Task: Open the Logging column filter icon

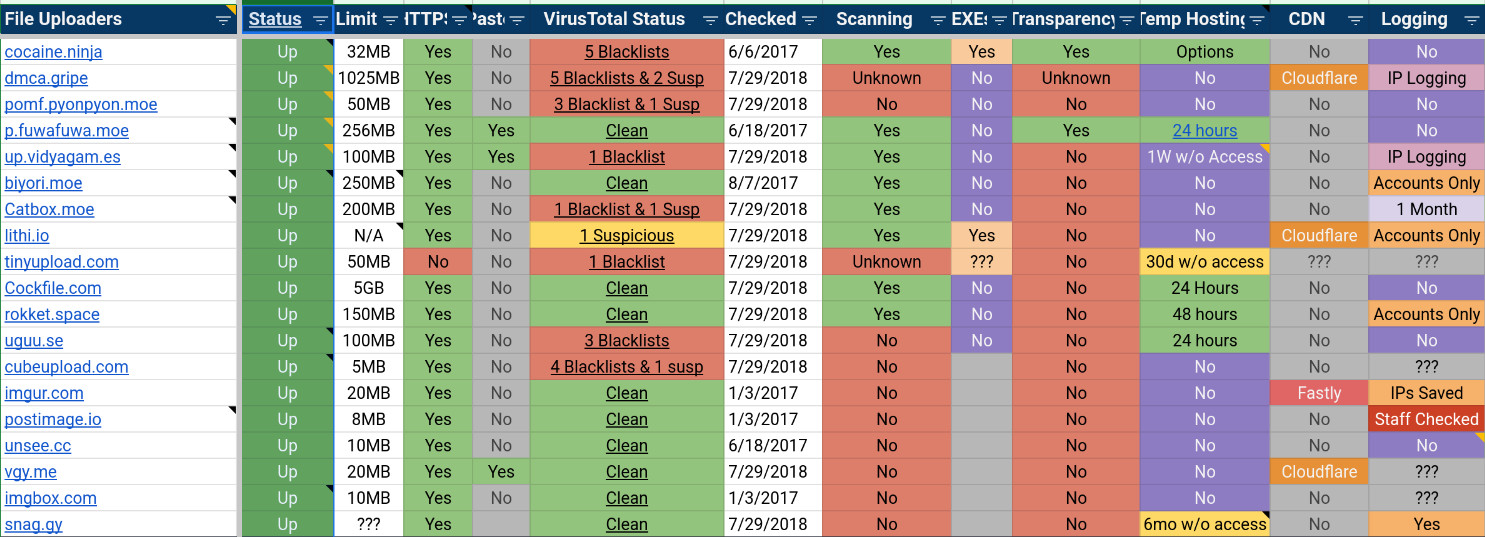Action: [1471, 20]
